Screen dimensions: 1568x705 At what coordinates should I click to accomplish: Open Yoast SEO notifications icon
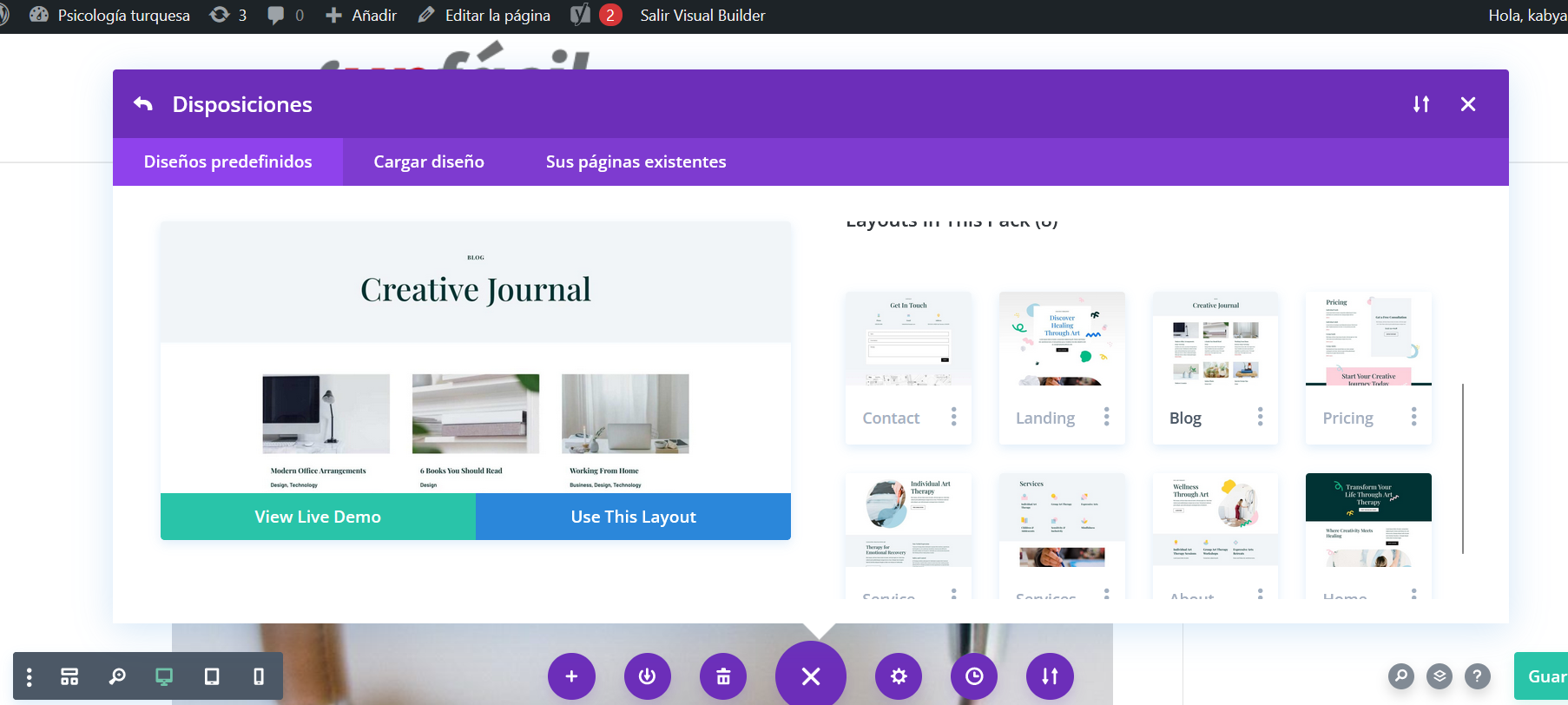point(596,16)
